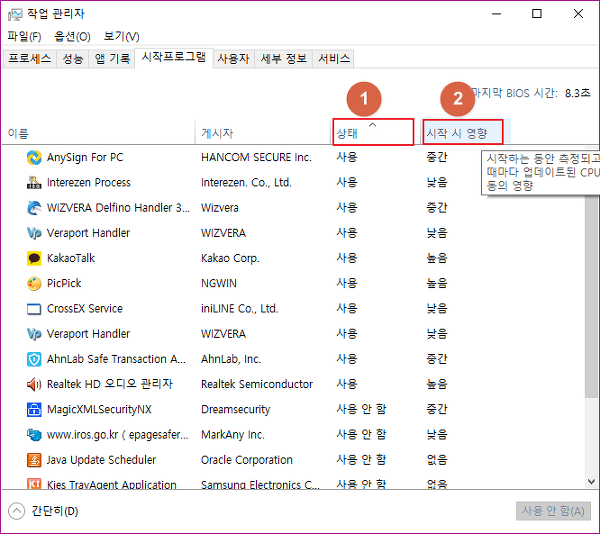Image resolution: width=600 pixels, height=534 pixels.
Task: Switch to the 앱 기록 tab
Action: (112, 59)
